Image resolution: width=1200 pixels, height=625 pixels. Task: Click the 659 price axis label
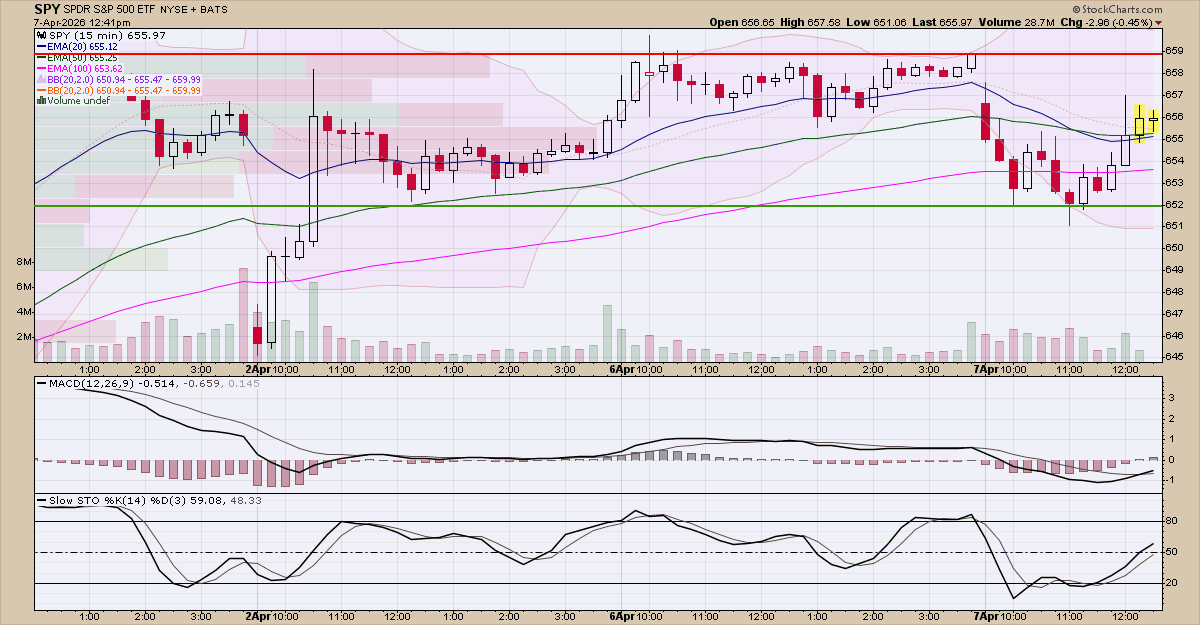pos(1174,50)
